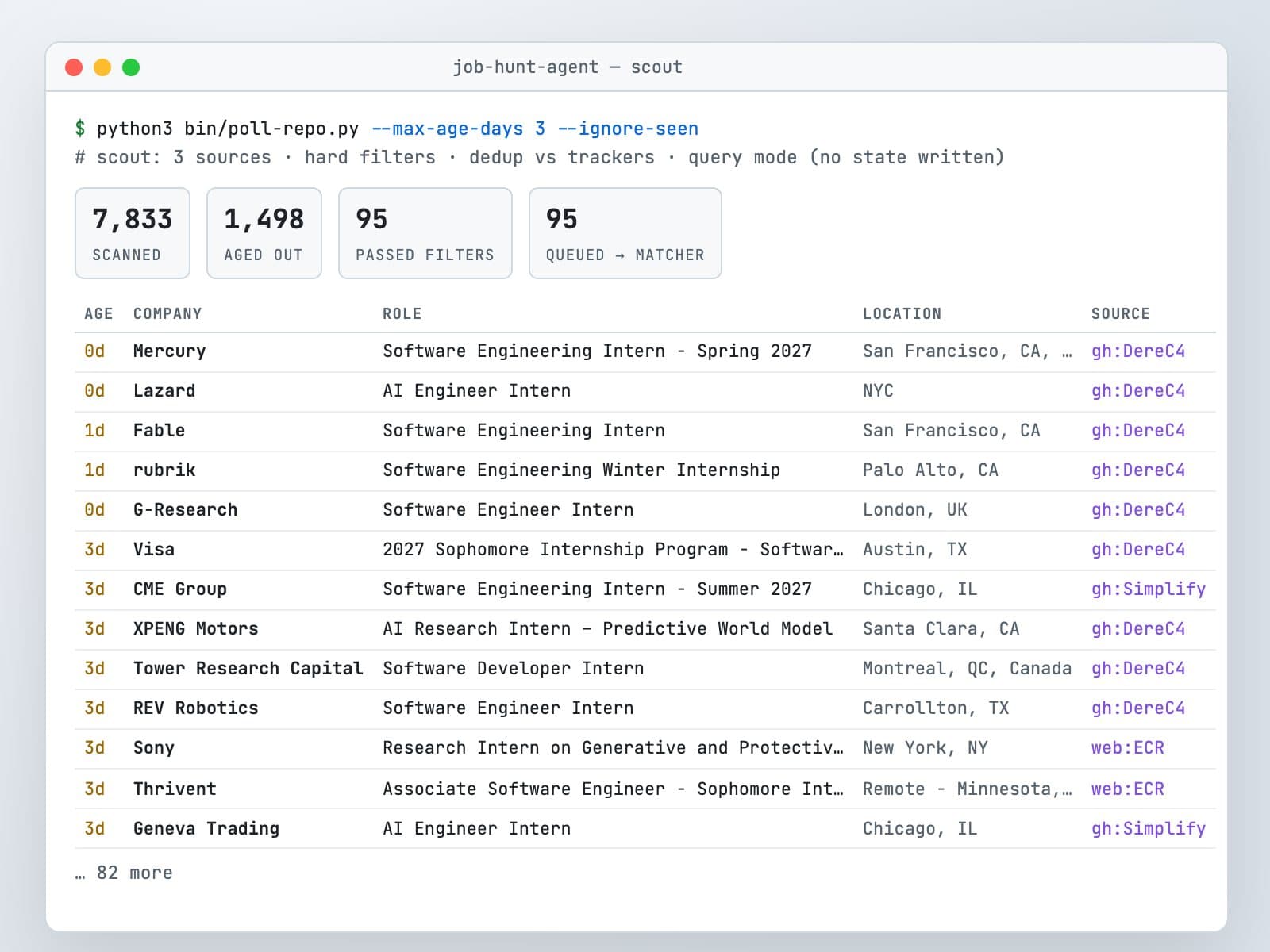Click the '… 82 more' line
1270x952 pixels.
pos(124,873)
